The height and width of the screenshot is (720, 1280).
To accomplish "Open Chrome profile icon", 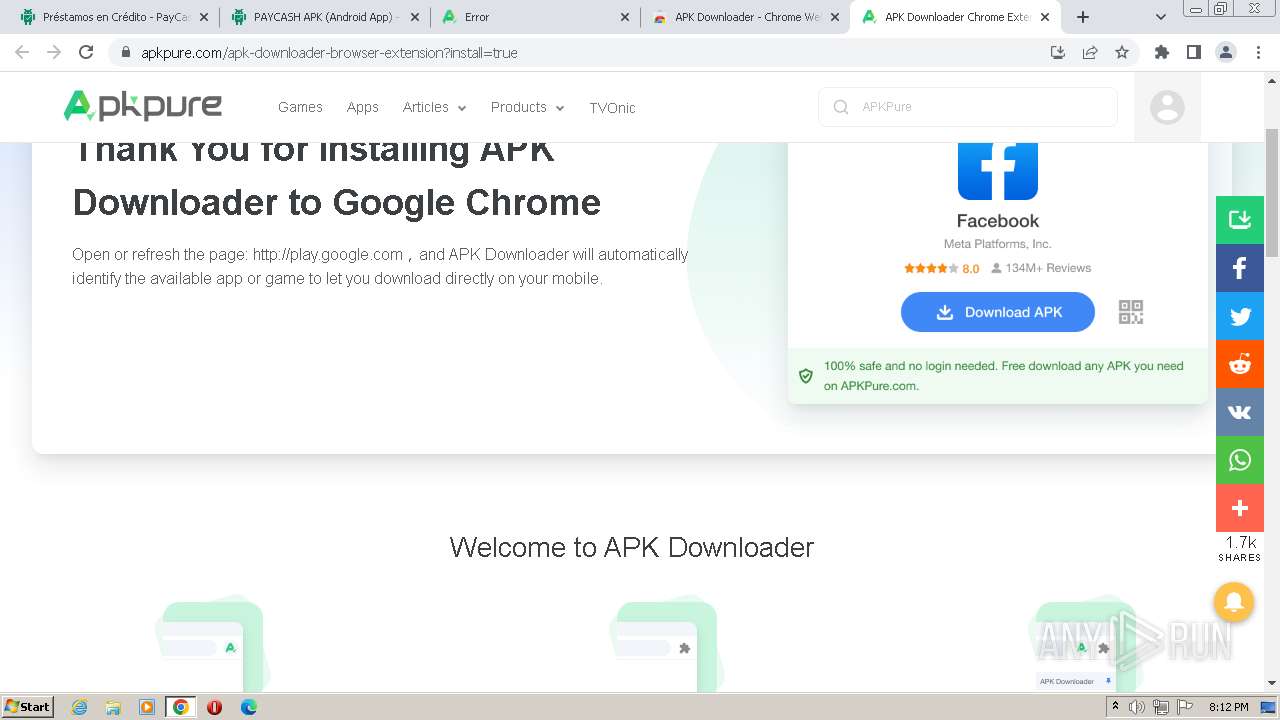I will point(1226,52).
